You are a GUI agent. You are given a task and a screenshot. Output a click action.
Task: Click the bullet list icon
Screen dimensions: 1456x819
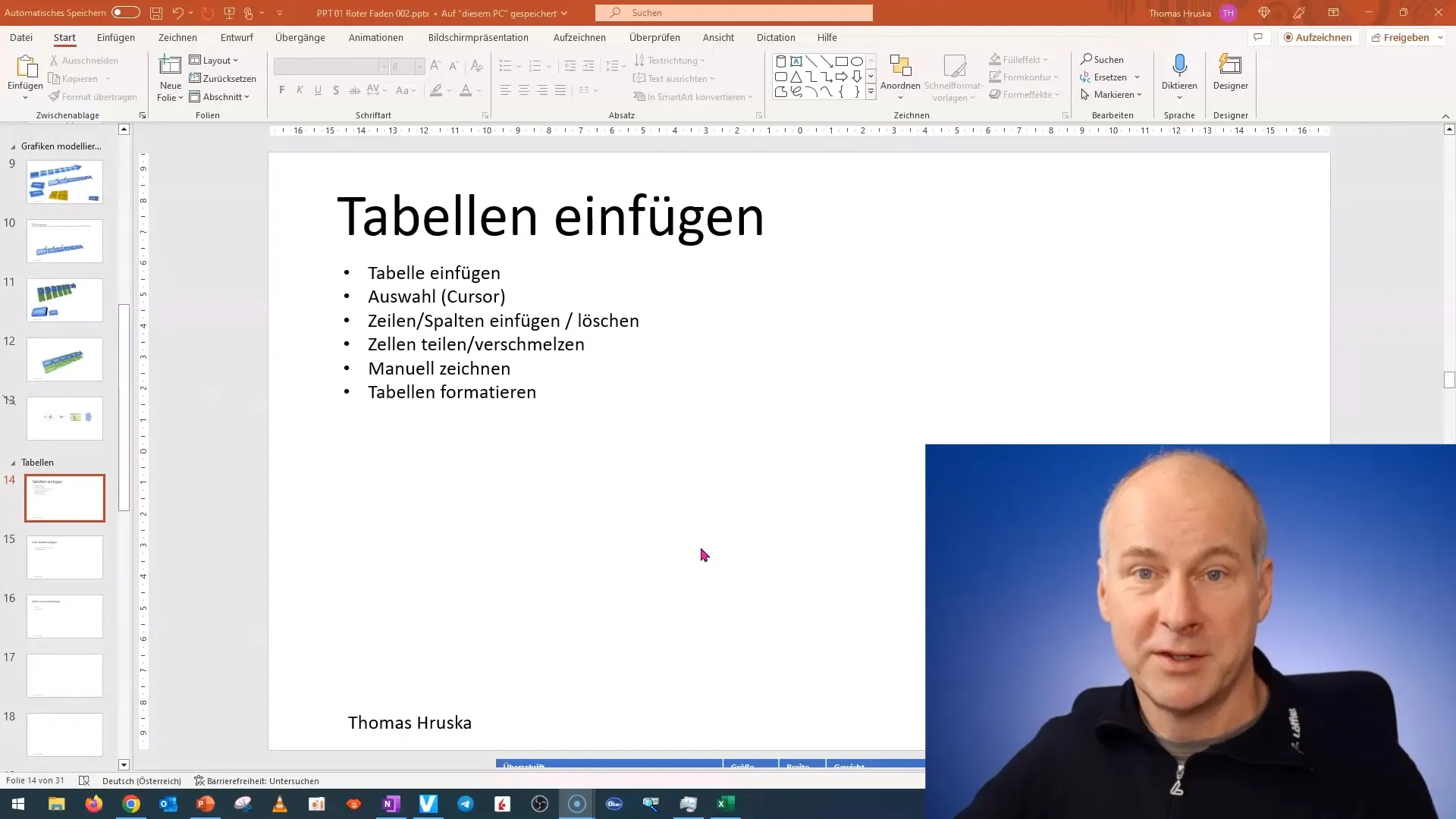pos(506,66)
